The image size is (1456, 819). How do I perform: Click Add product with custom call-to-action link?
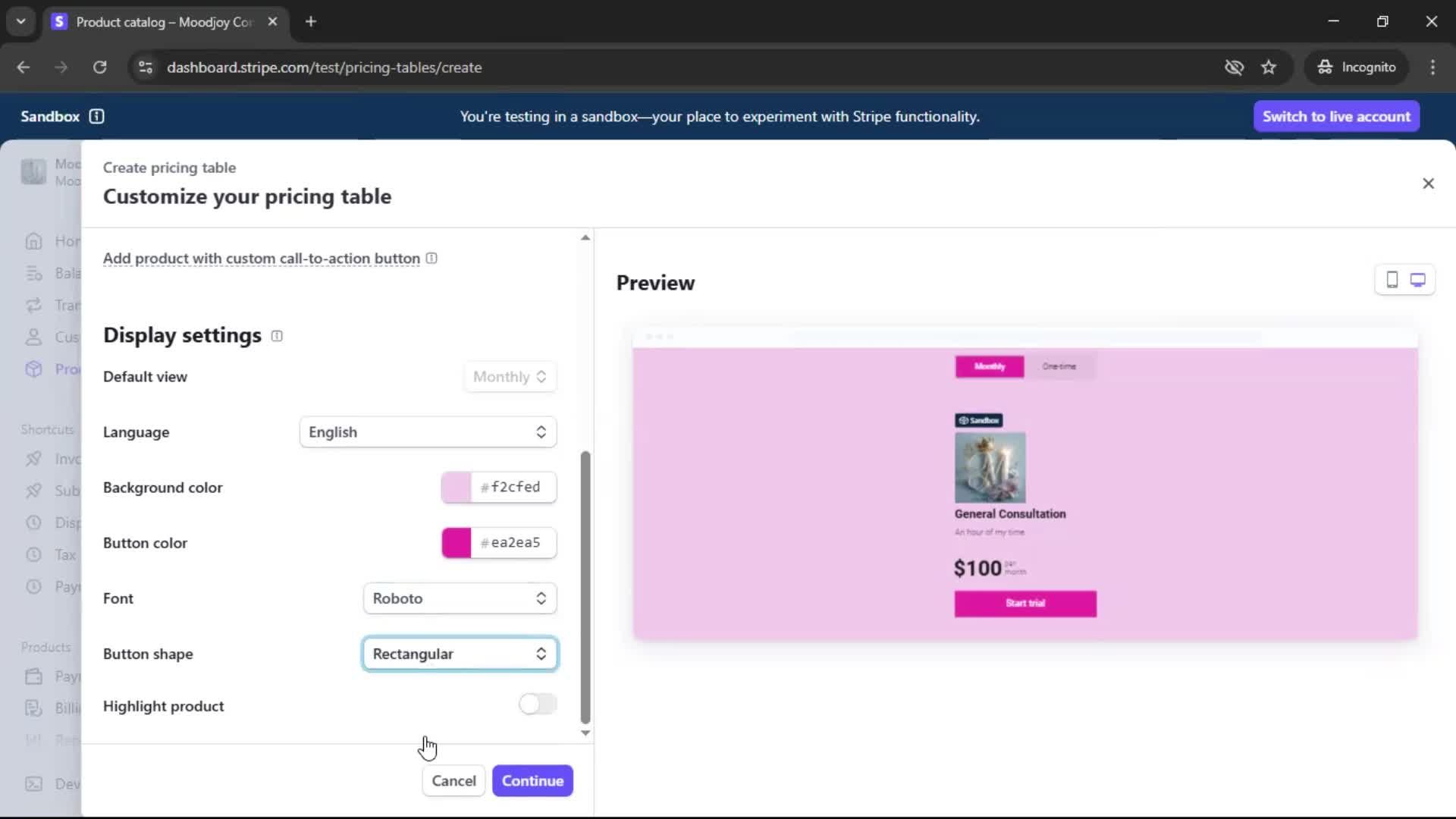(x=261, y=259)
